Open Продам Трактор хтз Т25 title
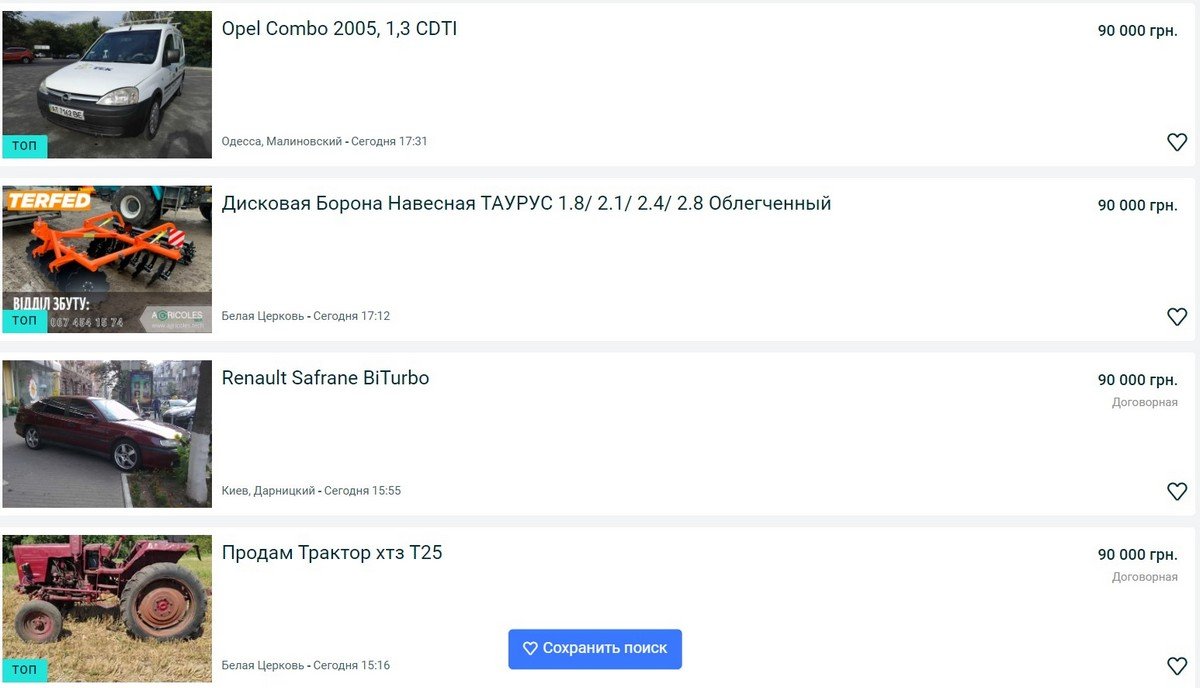This screenshot has width=1200, height=688. point(331,553)
